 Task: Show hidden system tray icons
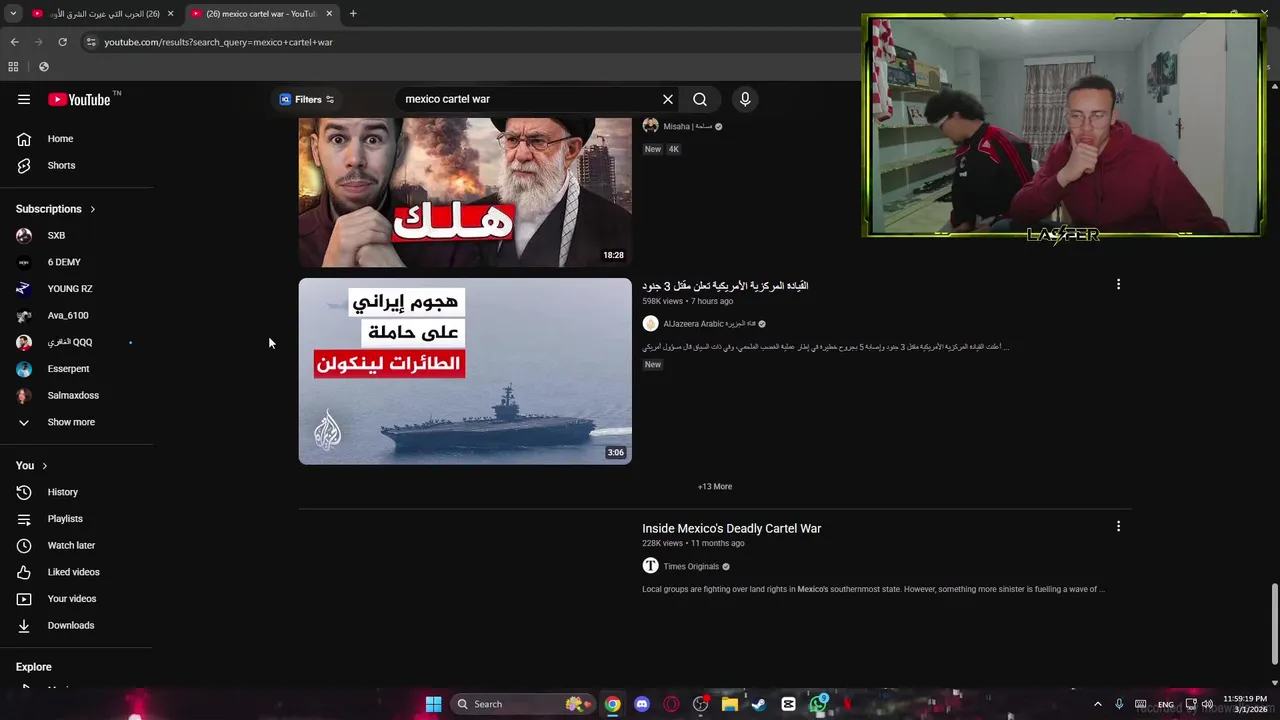pos(1097,704)
